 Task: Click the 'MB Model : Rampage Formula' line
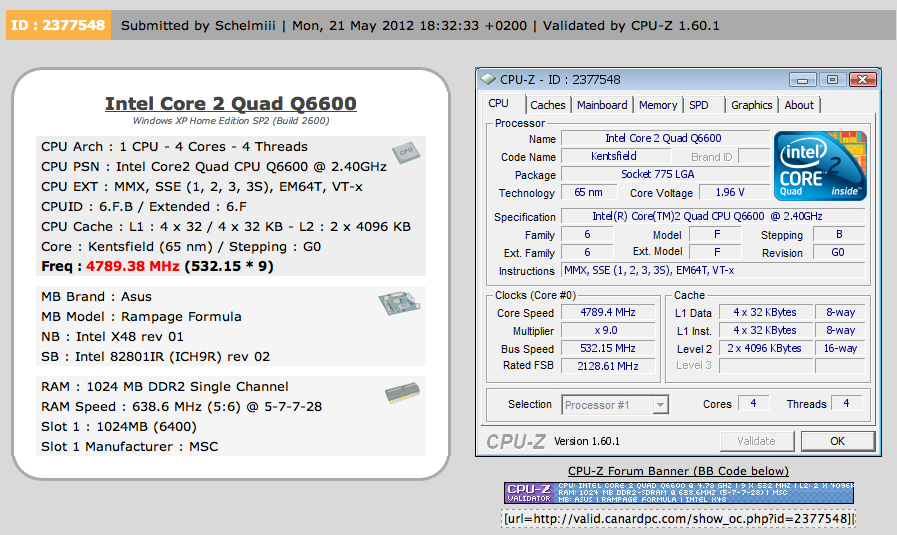[141, 316]
